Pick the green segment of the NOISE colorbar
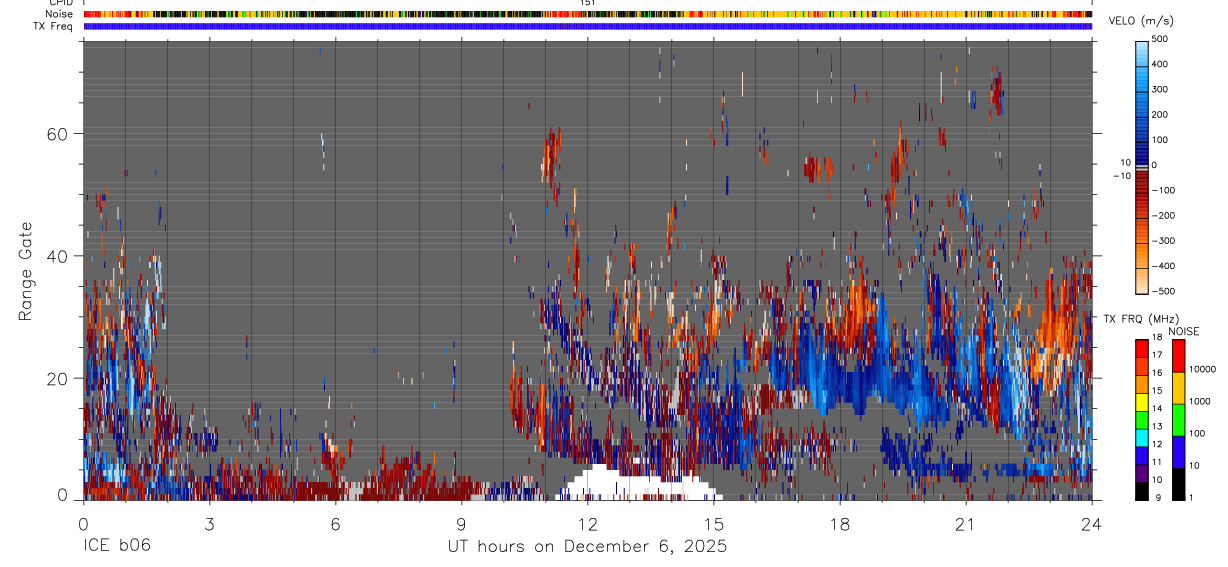This screenshot has width=1228, height=567. pos(1179,420)
